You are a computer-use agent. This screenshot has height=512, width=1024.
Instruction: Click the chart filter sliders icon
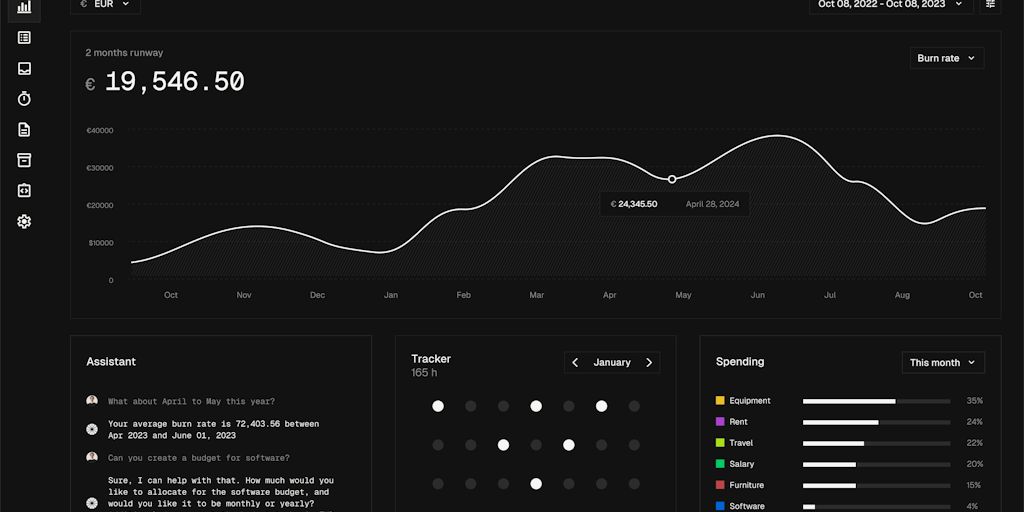coord(991,4)
